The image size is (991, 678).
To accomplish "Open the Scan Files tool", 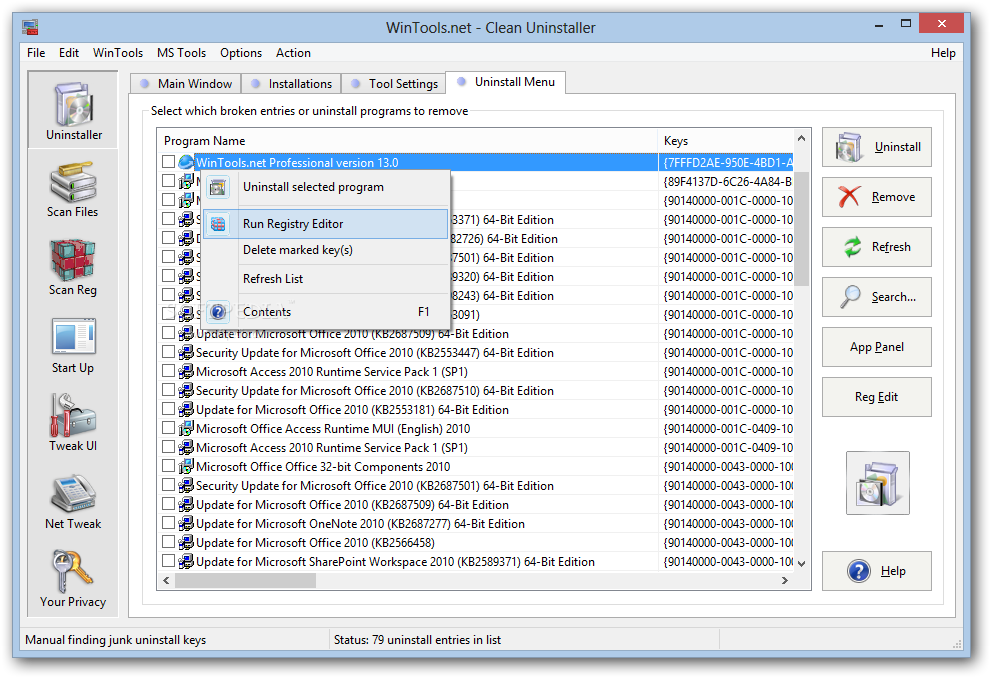I will click(x=73, y=189).
